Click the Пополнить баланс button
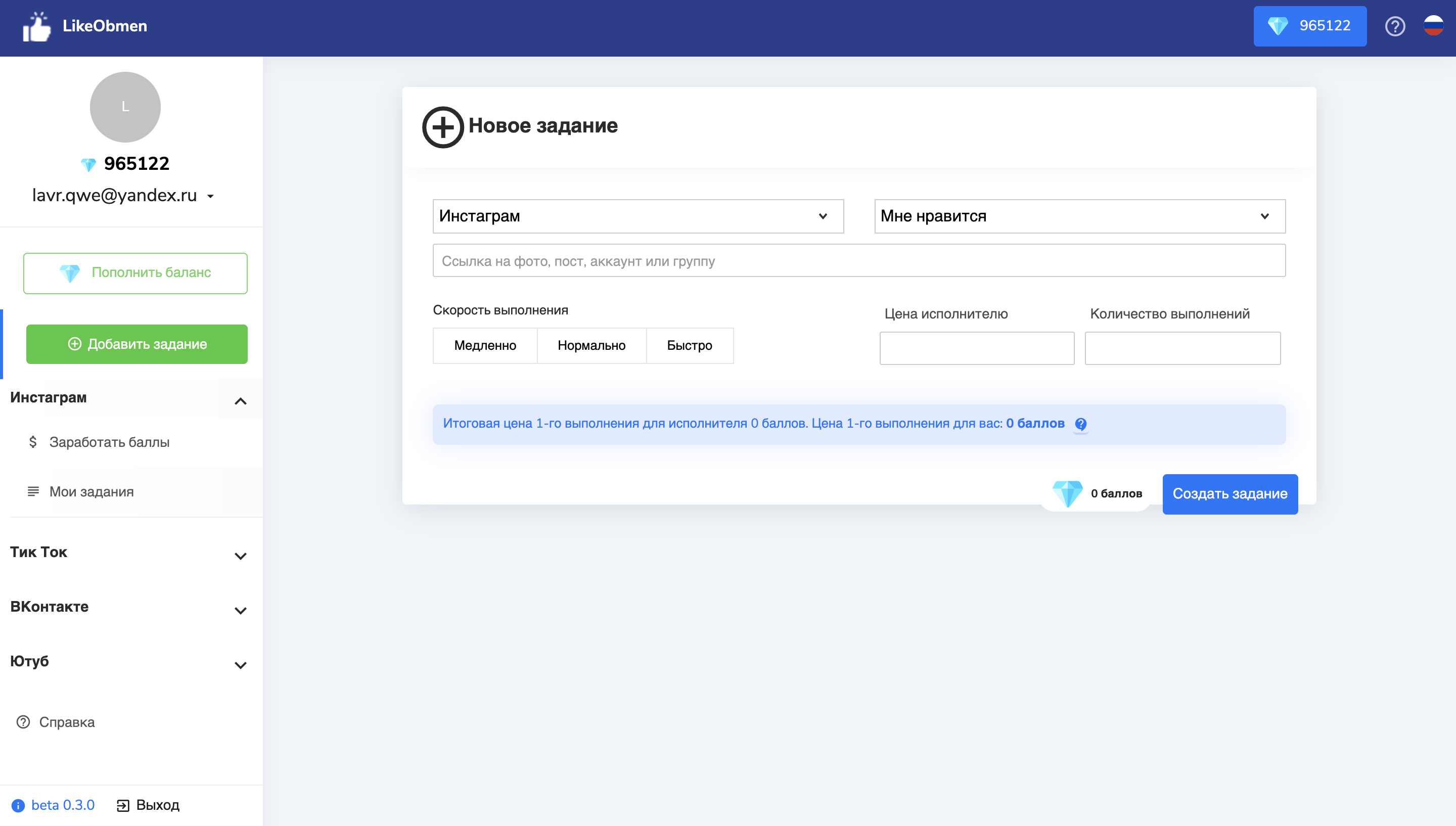1456x826 pixels. point(135,273)
